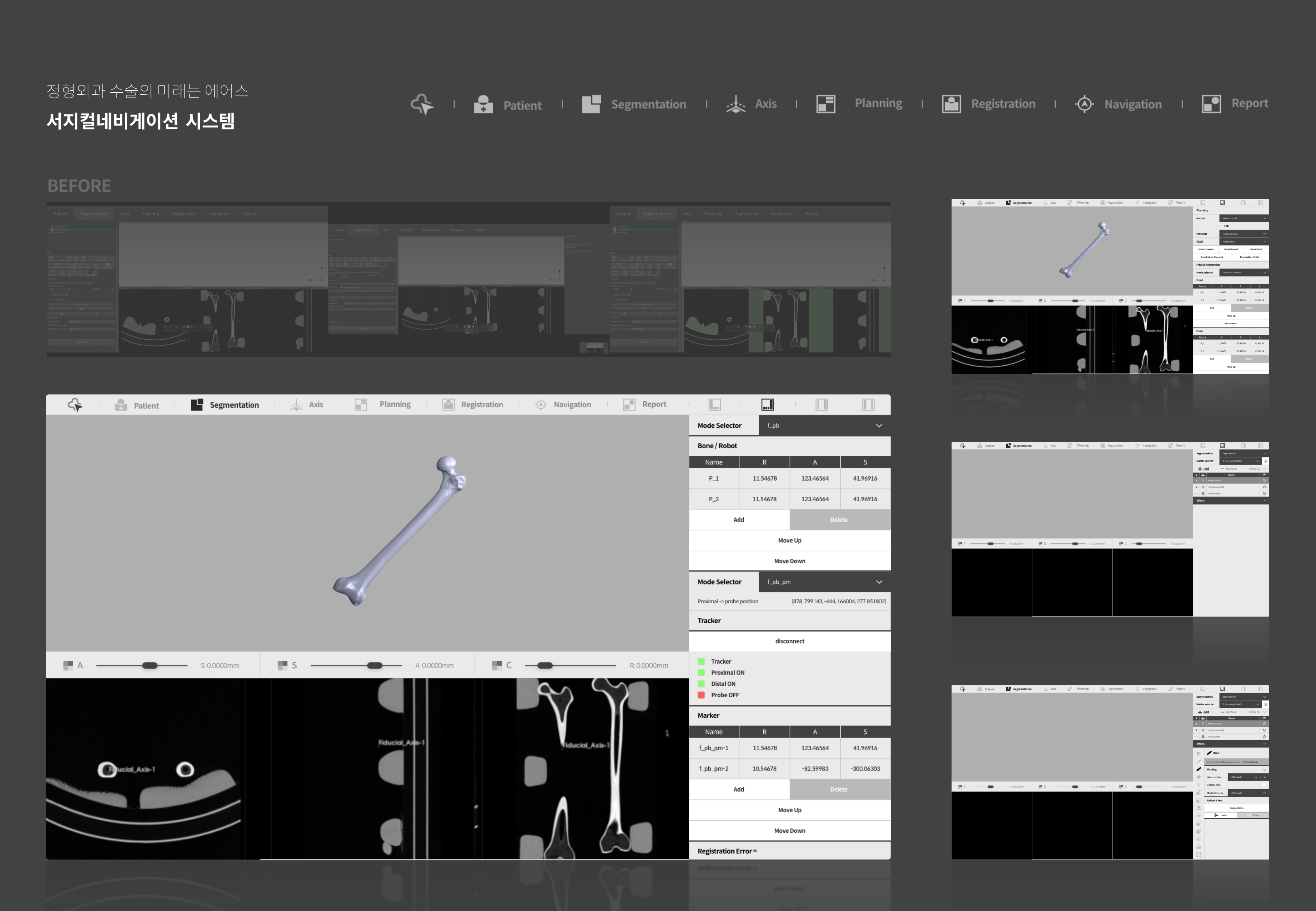
Task: Select the last layout icon in toolbar
Action: (868, 405)
